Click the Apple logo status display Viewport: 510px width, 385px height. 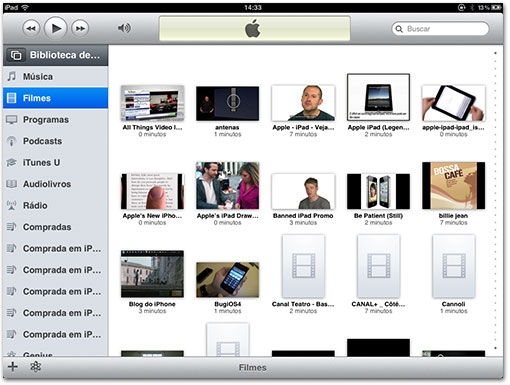coord(254,28)
